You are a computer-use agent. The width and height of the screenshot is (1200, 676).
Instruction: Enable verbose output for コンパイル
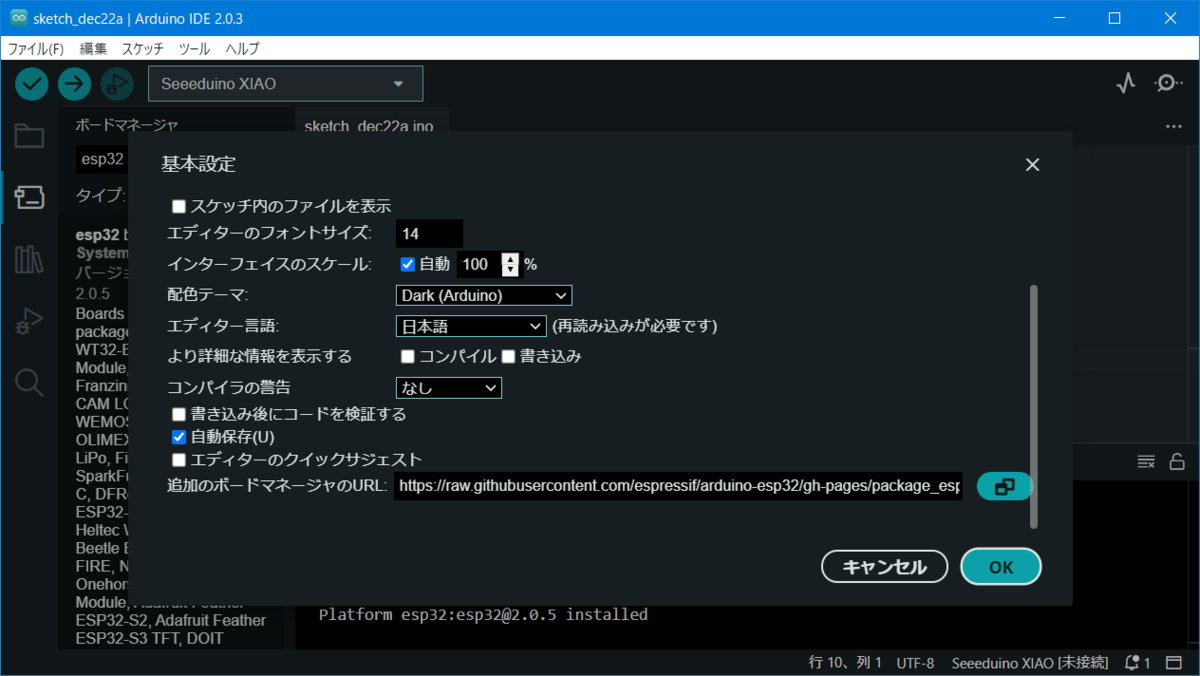pyautogui.click(x=408, y=356)
